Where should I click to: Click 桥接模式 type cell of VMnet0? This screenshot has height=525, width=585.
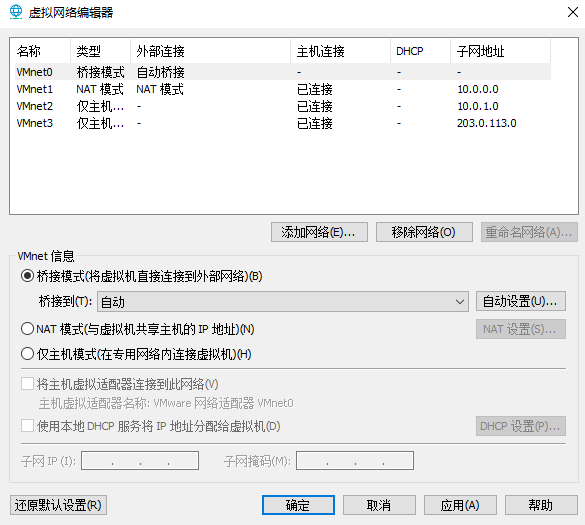(100, 72)
